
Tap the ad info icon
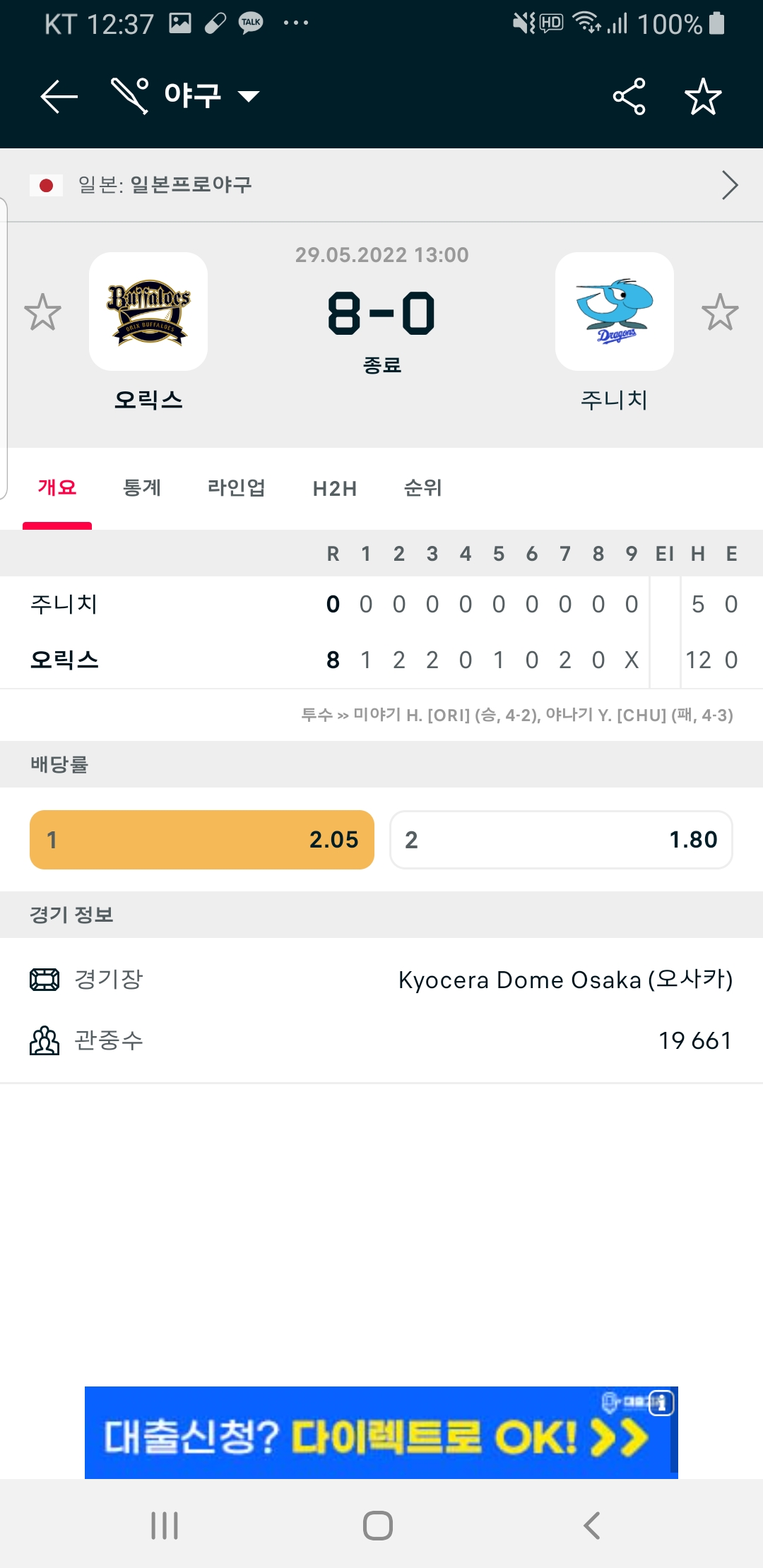(x=661, y=1403)
